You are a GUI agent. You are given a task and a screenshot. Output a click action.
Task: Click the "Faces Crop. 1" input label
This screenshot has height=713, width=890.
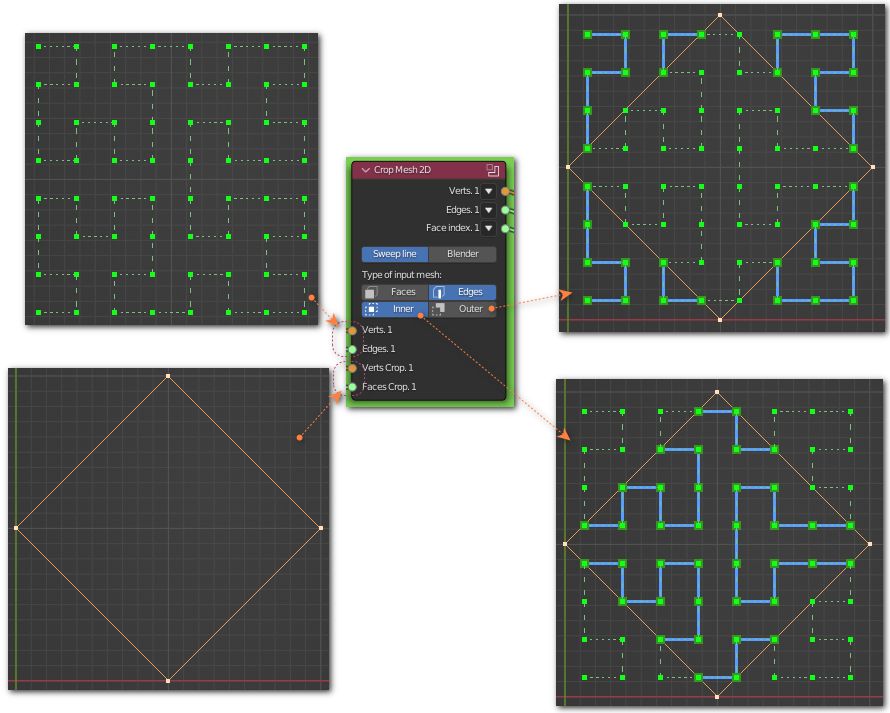click(389, 387)
